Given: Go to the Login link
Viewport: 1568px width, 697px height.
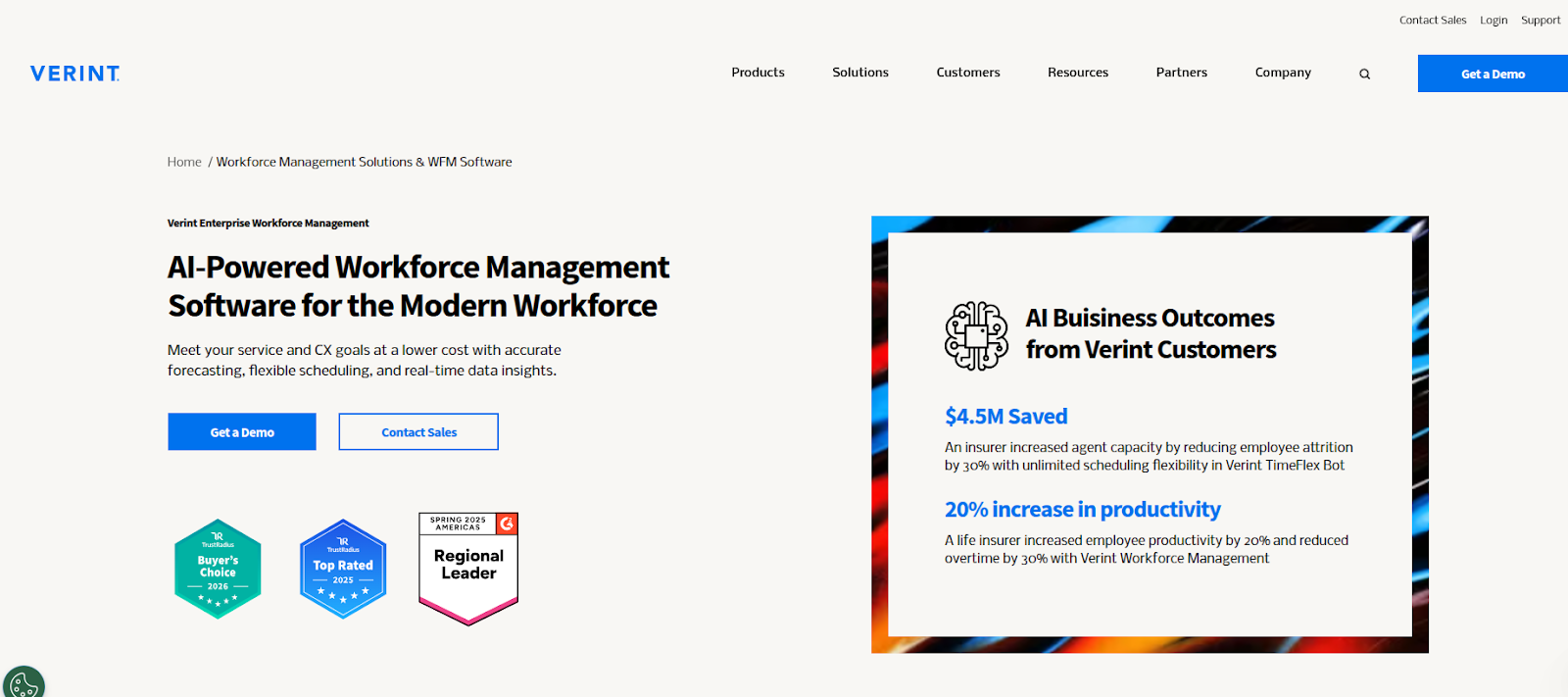Looking at the screenshot, I should [1494, 20].
